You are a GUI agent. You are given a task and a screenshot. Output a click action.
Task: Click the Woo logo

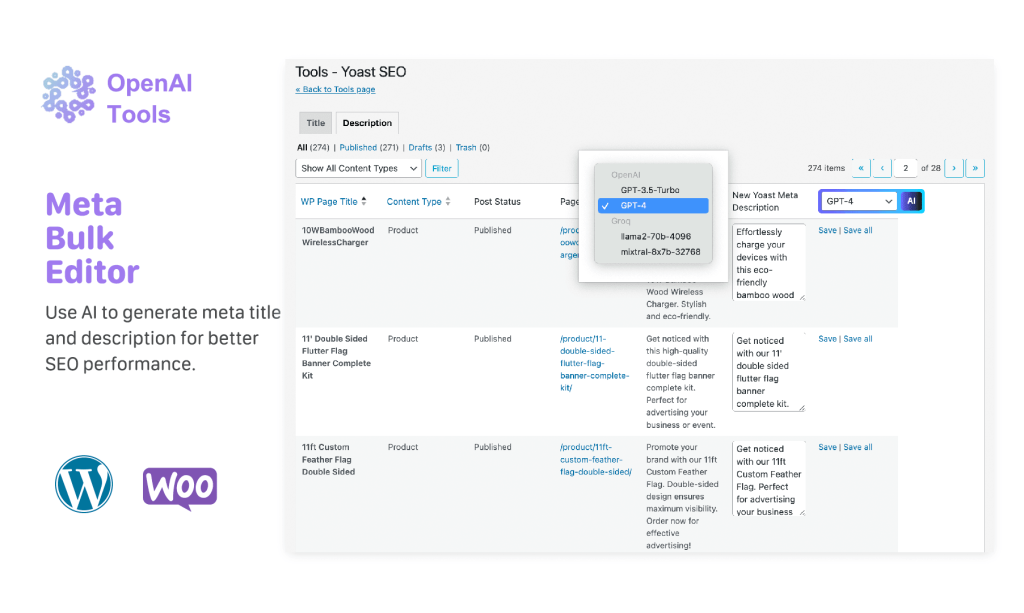179,485
